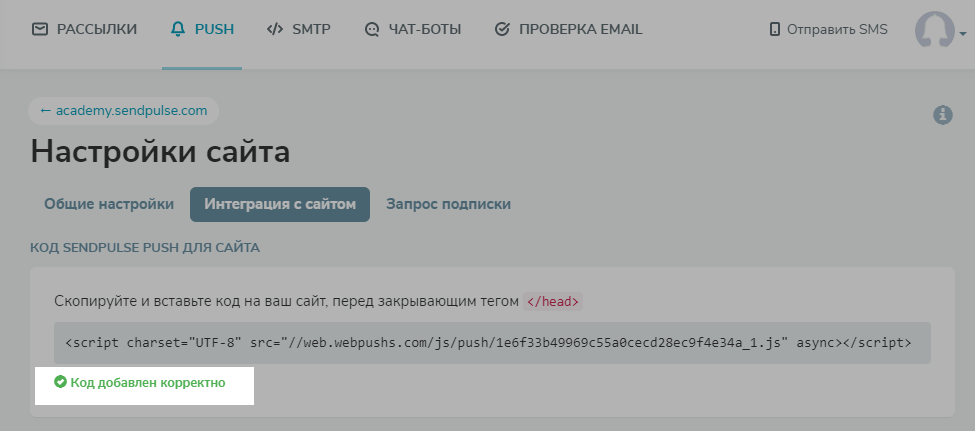The image size is (975, 431).
Task: Go back to academy.sendpulse.com
Action: click(123, 110)
